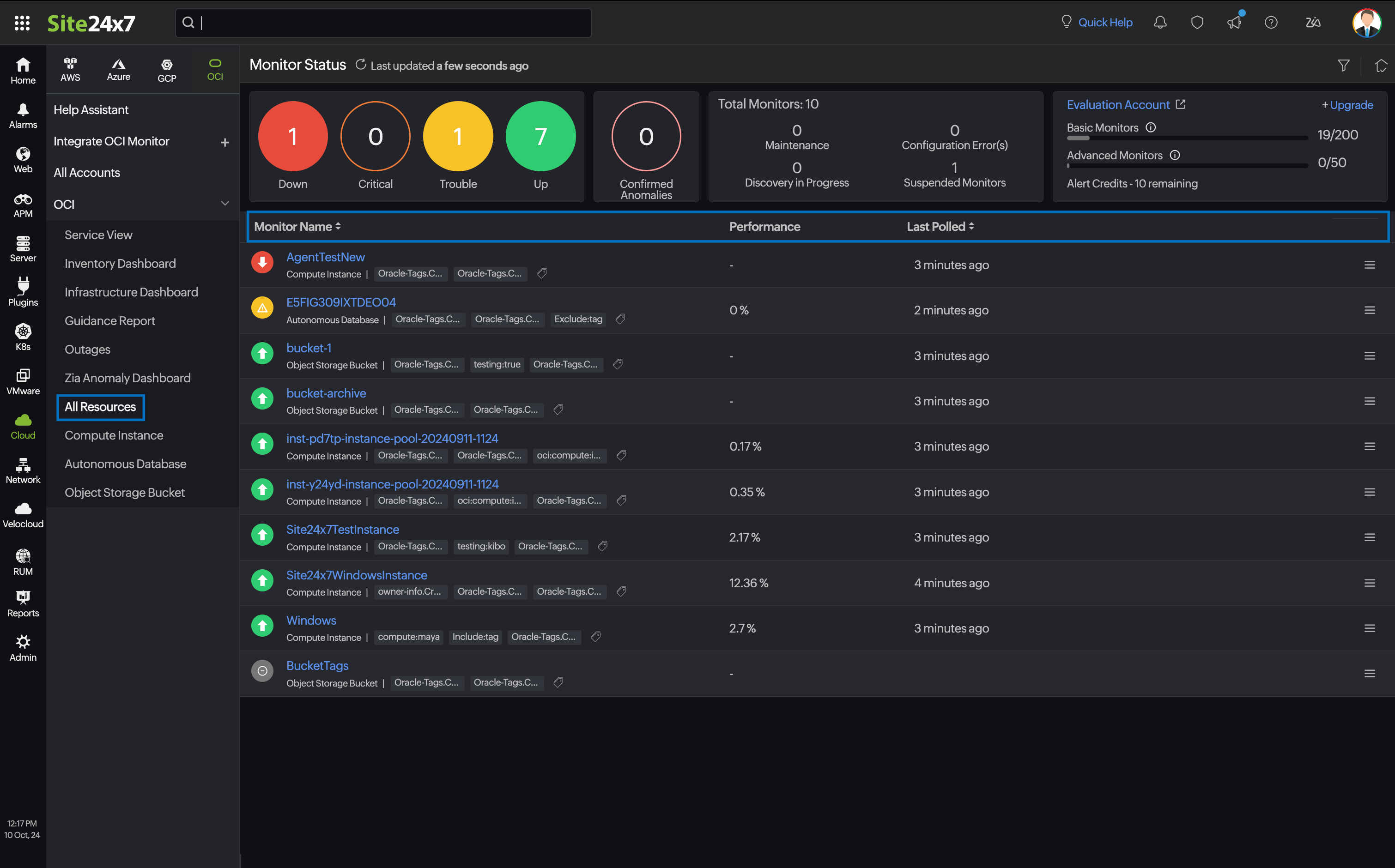The width and height of the screenshot is (1395, 868).
Task: Click the share/export icon near the filter
Action: tap(1381, 65)
